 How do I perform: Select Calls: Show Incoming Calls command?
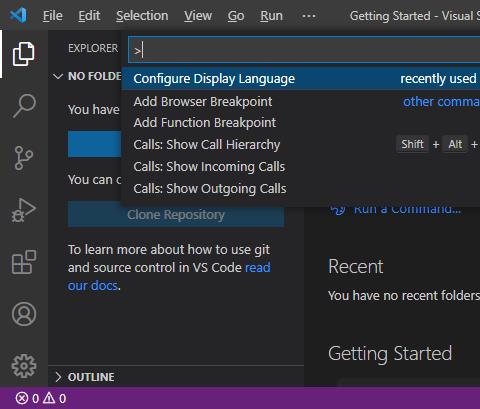(301, 166)
